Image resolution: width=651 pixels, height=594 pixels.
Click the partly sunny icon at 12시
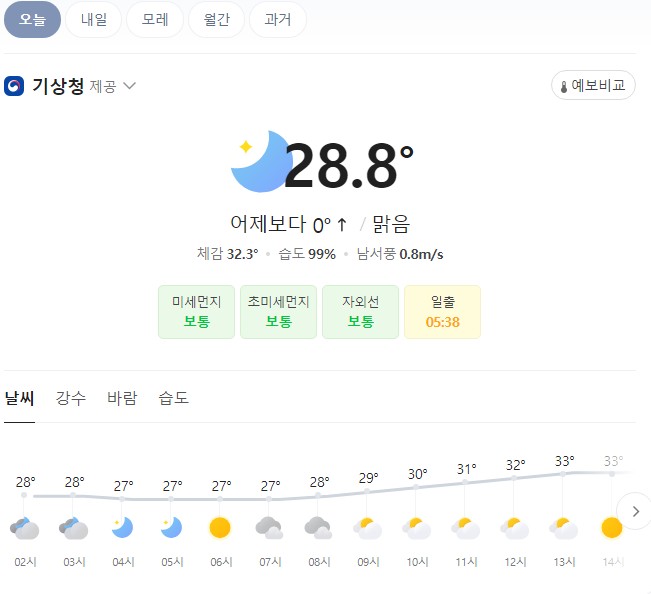tap(514, 528)
